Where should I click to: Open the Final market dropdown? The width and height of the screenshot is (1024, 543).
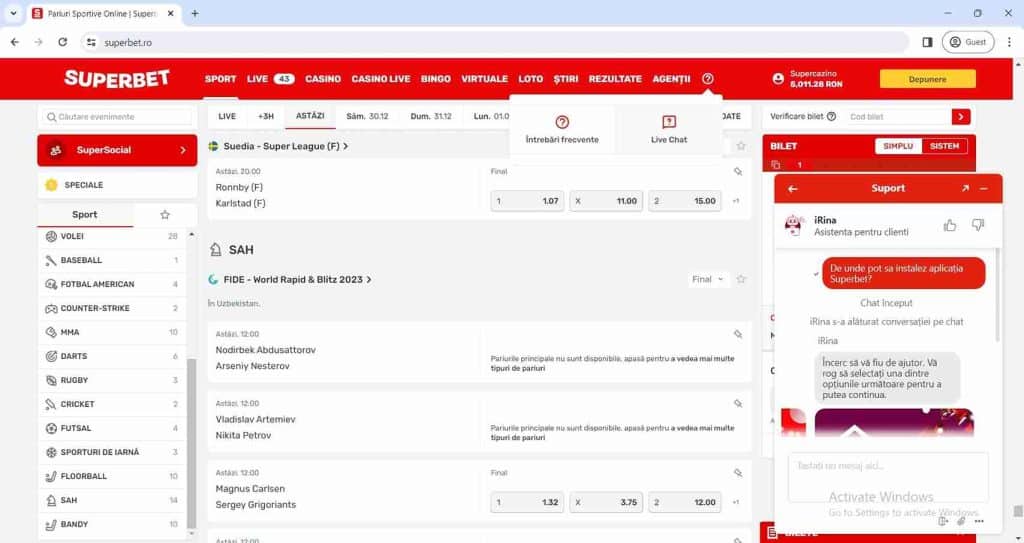tap(708, 279)
